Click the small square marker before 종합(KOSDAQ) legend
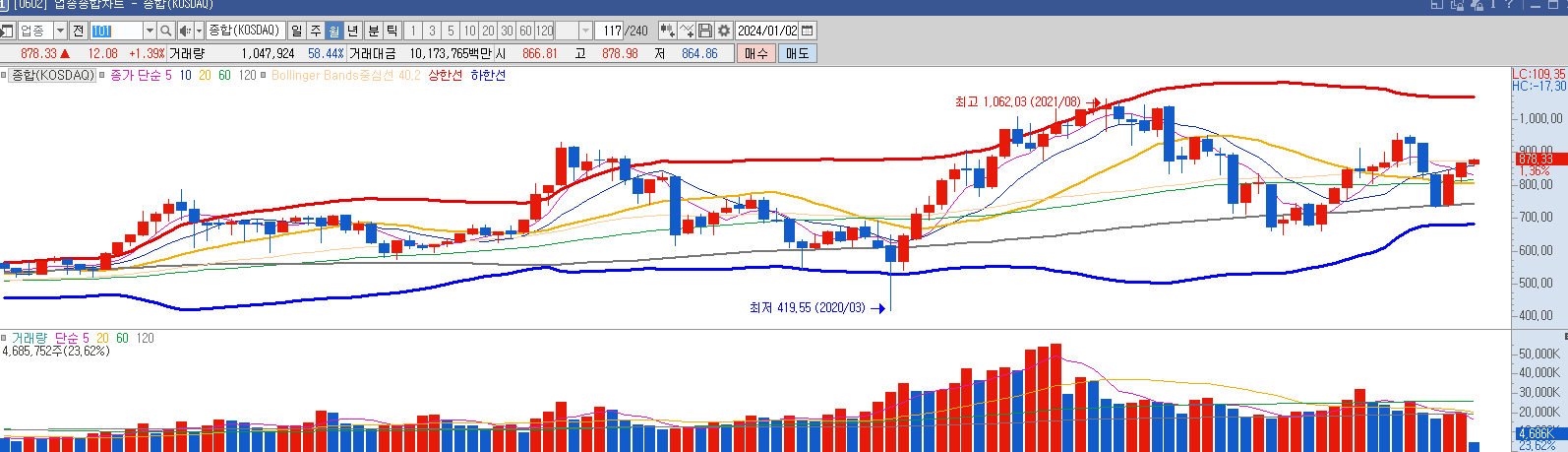The width and height of the screenshot is (1568, 452). click(x=4, y=75)
